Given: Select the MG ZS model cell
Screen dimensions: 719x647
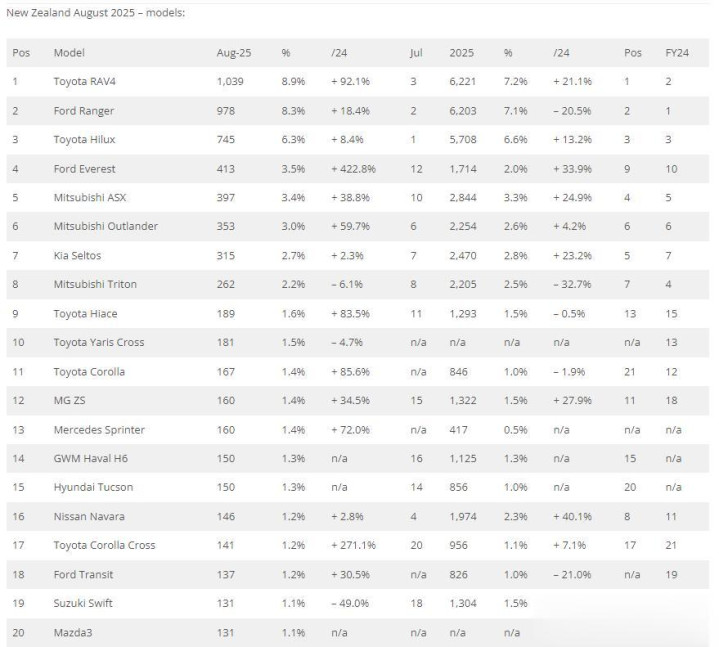Looking at the screenshot, I should coord(69,400).
